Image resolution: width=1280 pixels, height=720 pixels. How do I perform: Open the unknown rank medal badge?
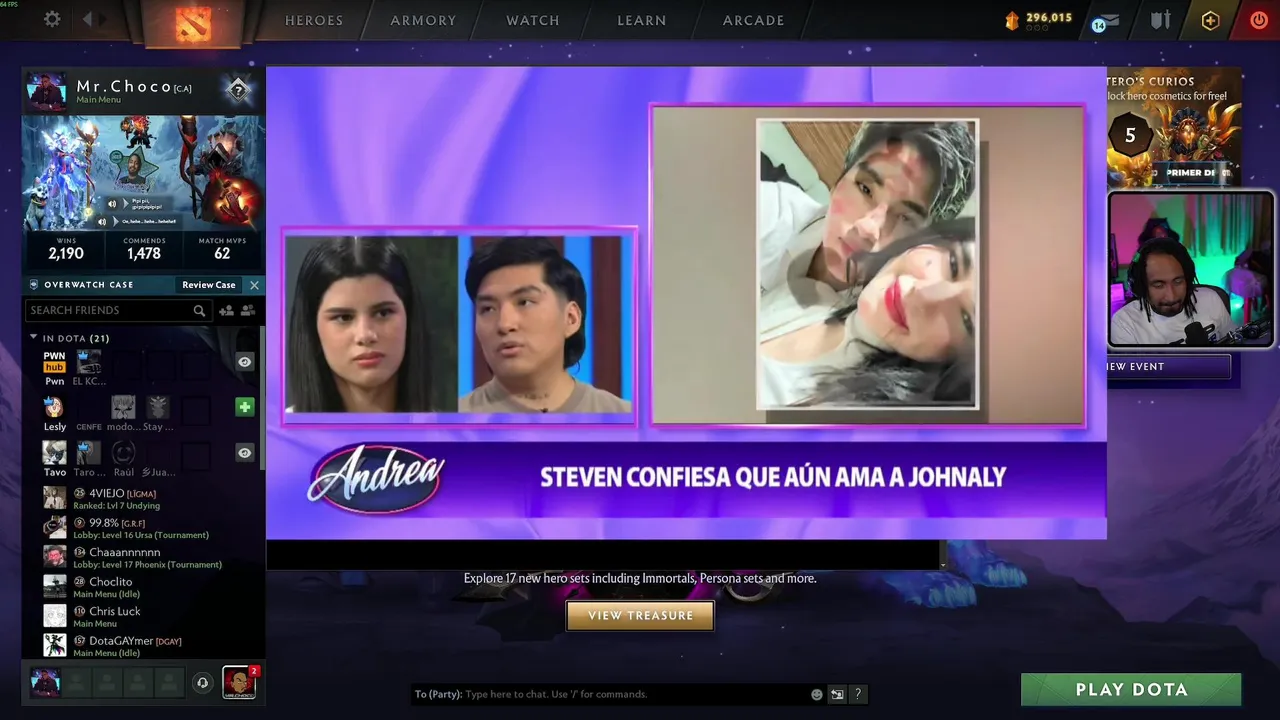click(238, 91)
